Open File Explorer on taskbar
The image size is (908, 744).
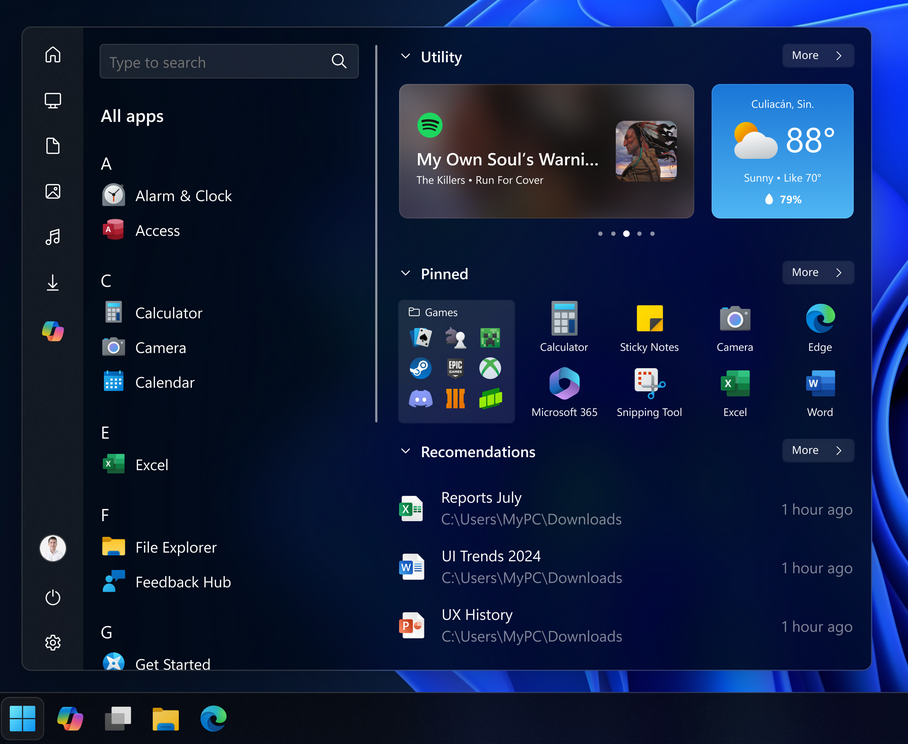click(x=166, y=719)
